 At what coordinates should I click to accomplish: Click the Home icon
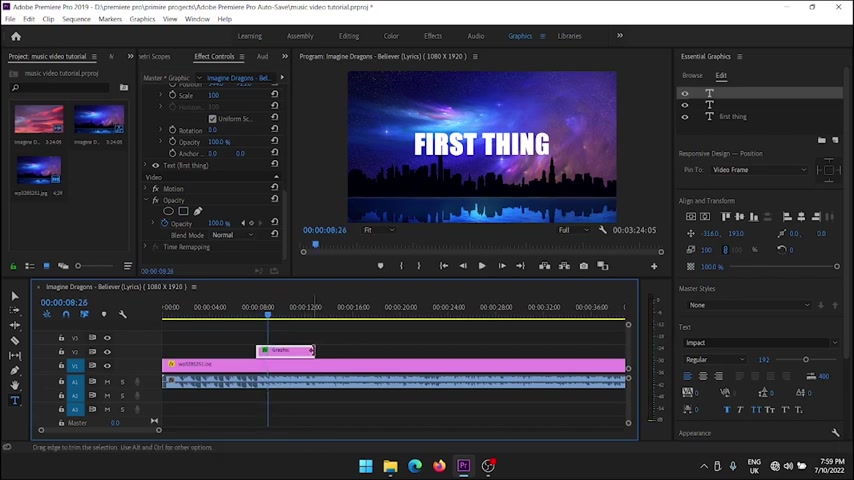(16, 37)
